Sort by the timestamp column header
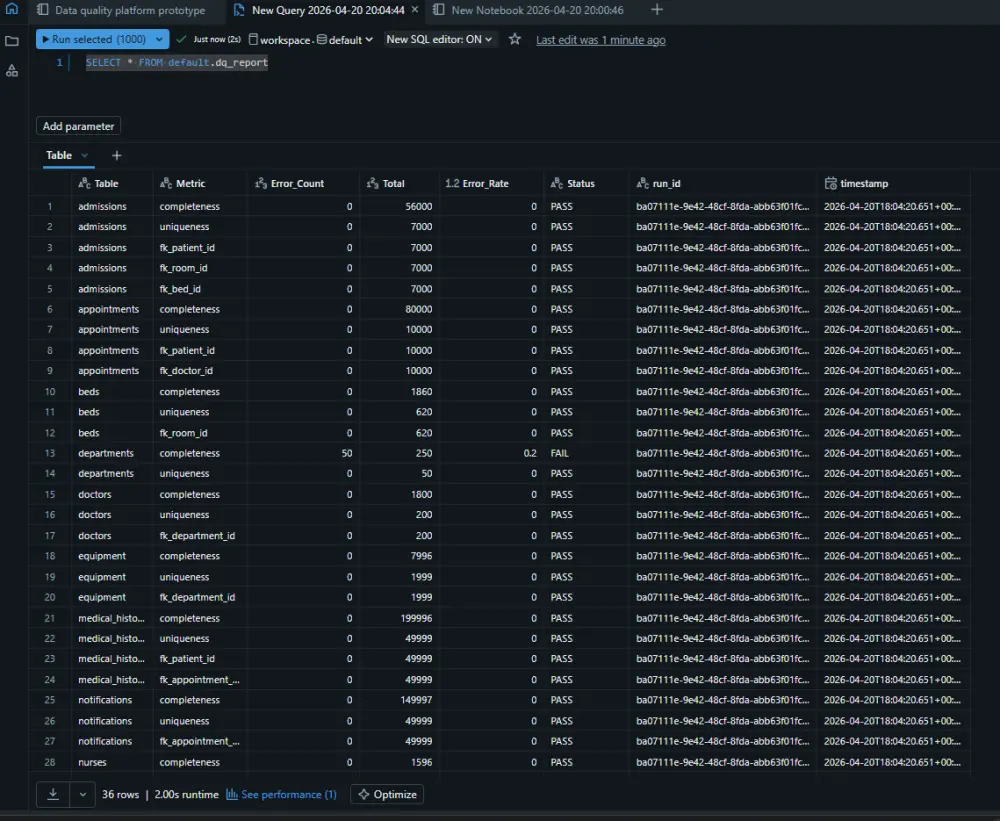The image size is (1000, 821). click(x=893, y=184)
